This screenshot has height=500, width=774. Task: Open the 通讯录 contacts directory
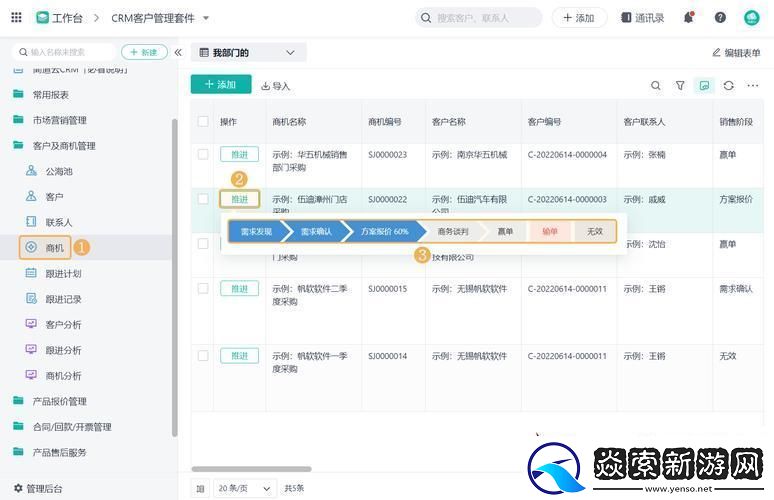[642, 18]
